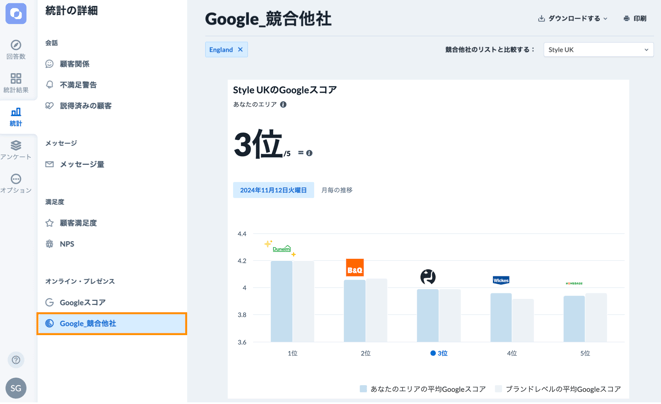The height and width of the screenshot is (404, 661).
Task: Click the 2位 area-score blue bar
Action: [x=355, y=311]
